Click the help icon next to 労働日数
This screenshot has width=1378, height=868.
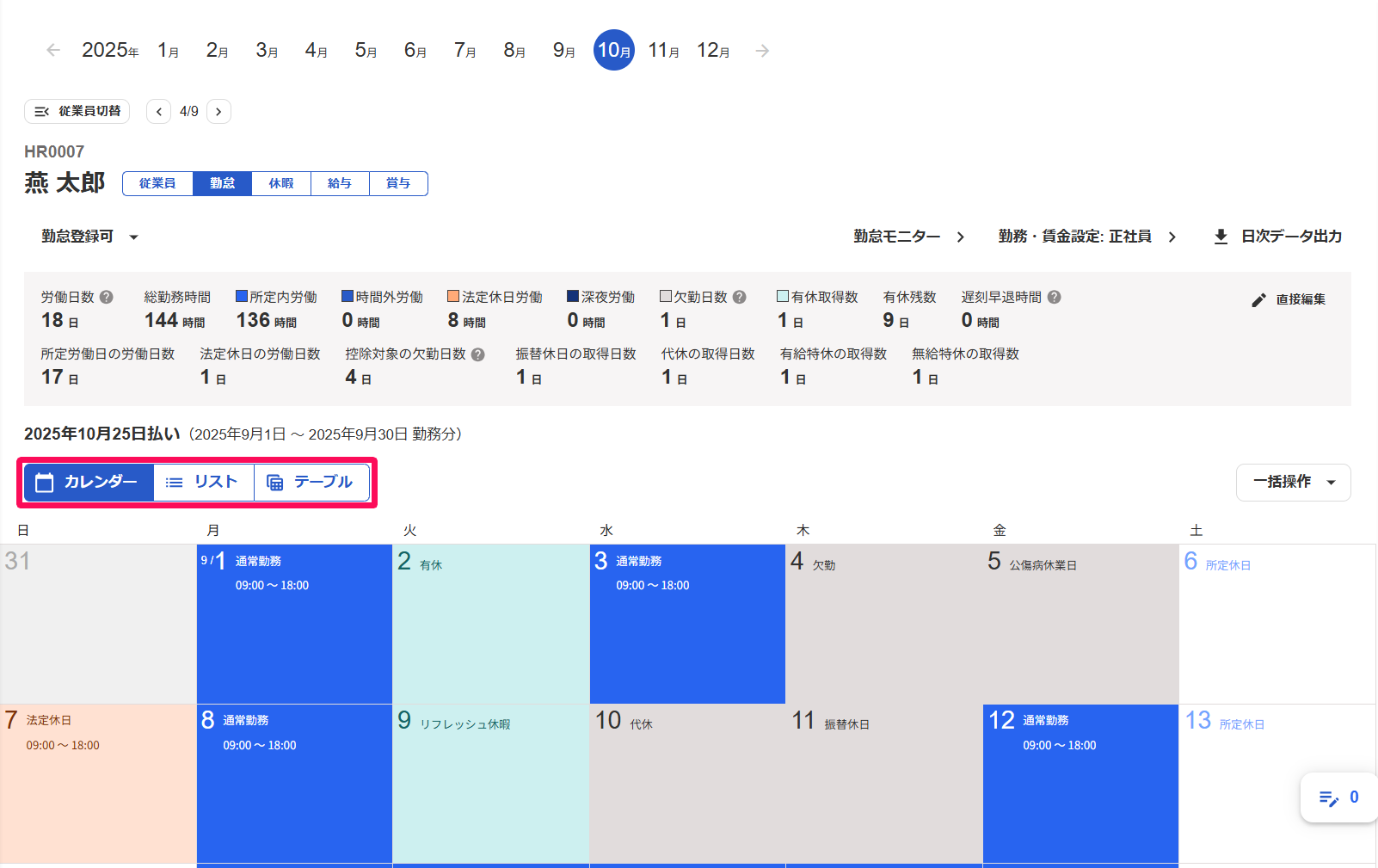(107, 297)
